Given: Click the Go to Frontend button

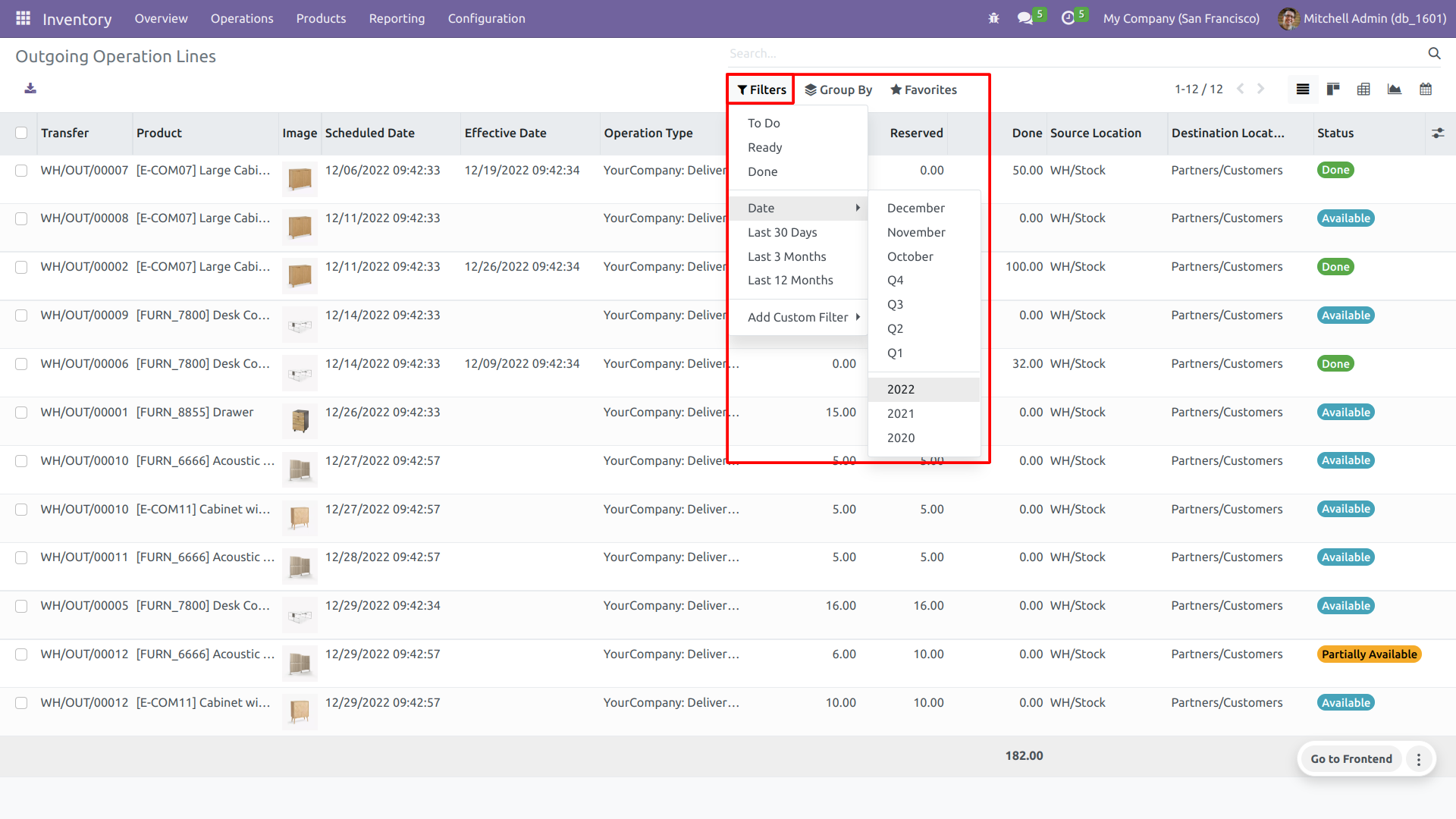Looking at the screenshot, I should pos(1351,759).
